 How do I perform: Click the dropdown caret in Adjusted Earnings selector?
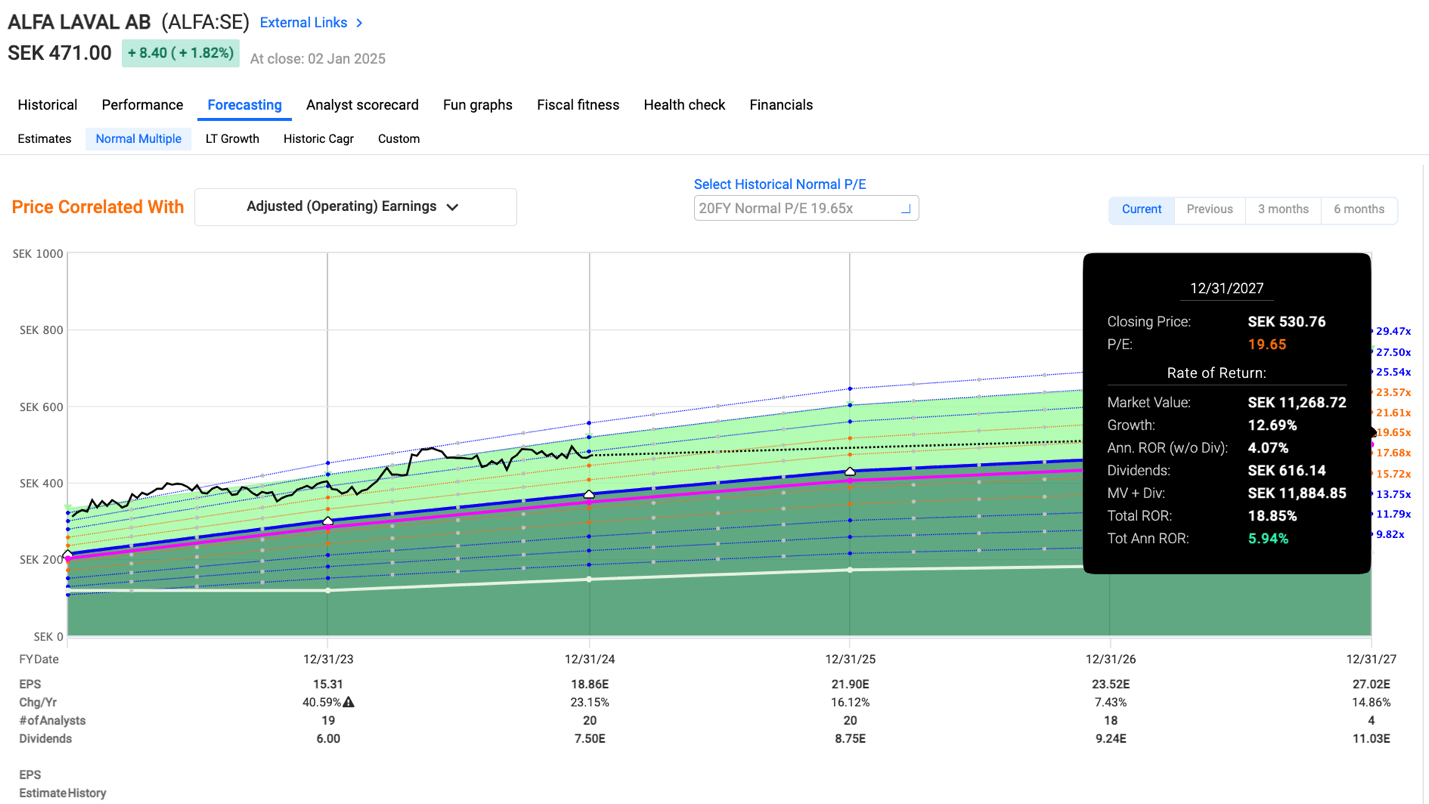(x=453, y=207)
